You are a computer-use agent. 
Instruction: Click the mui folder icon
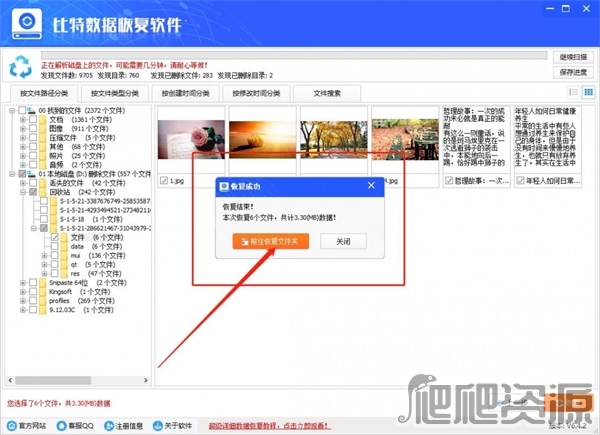click(64, 256)
